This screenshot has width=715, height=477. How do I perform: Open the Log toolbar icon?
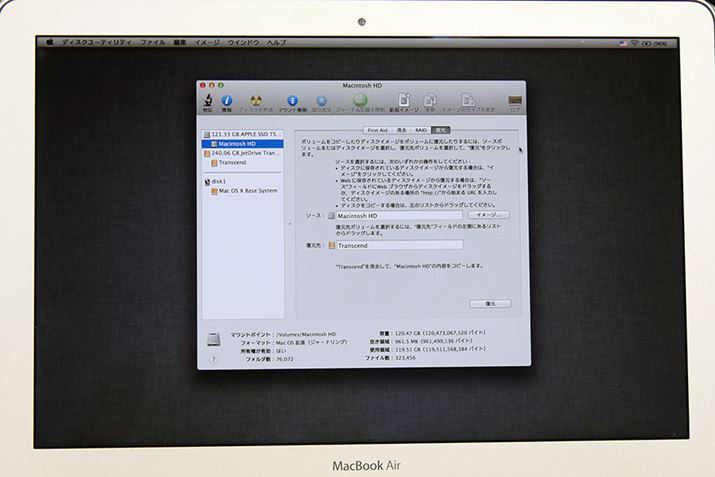[514, 101]
